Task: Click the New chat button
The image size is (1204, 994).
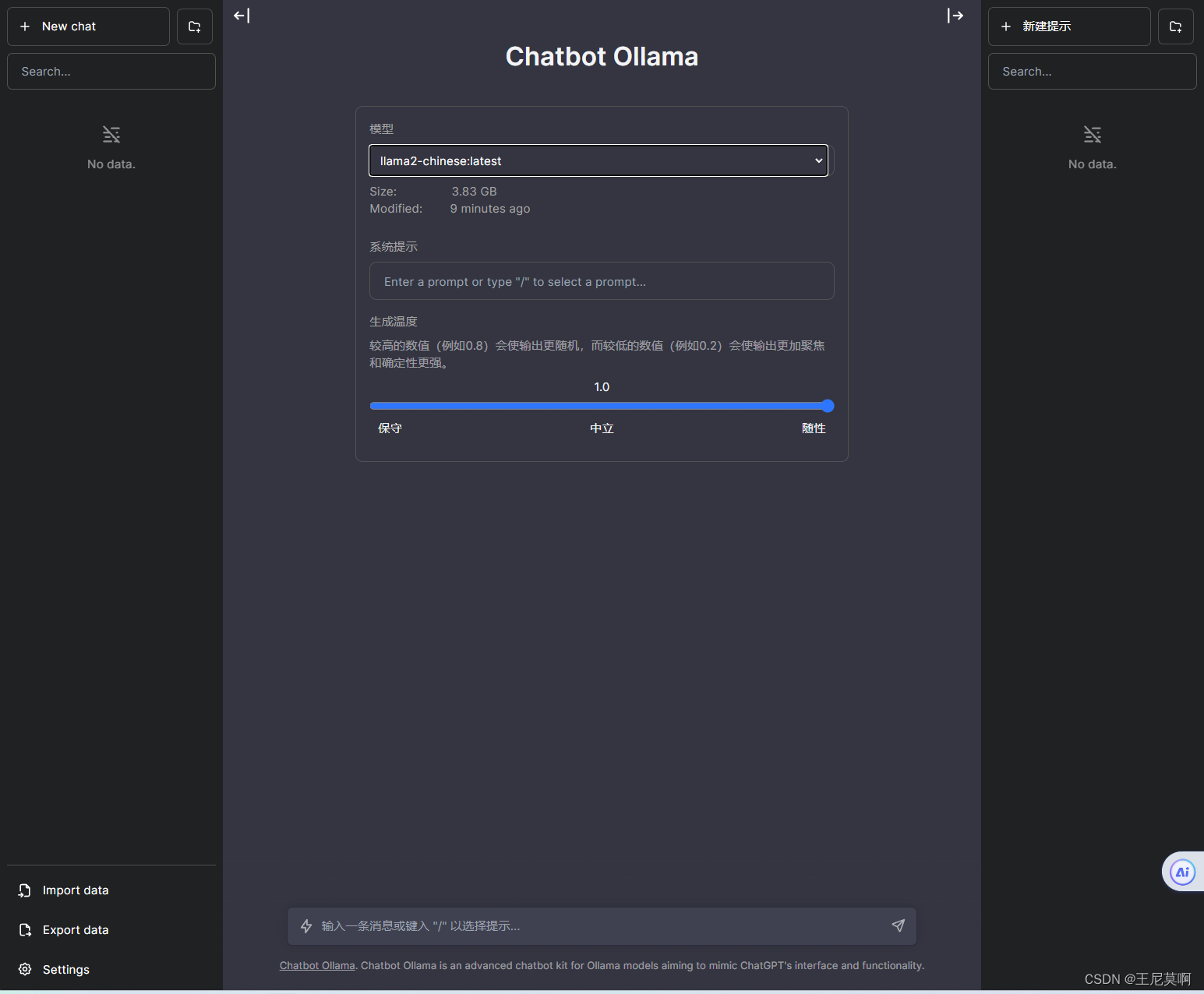Action: 88,26
